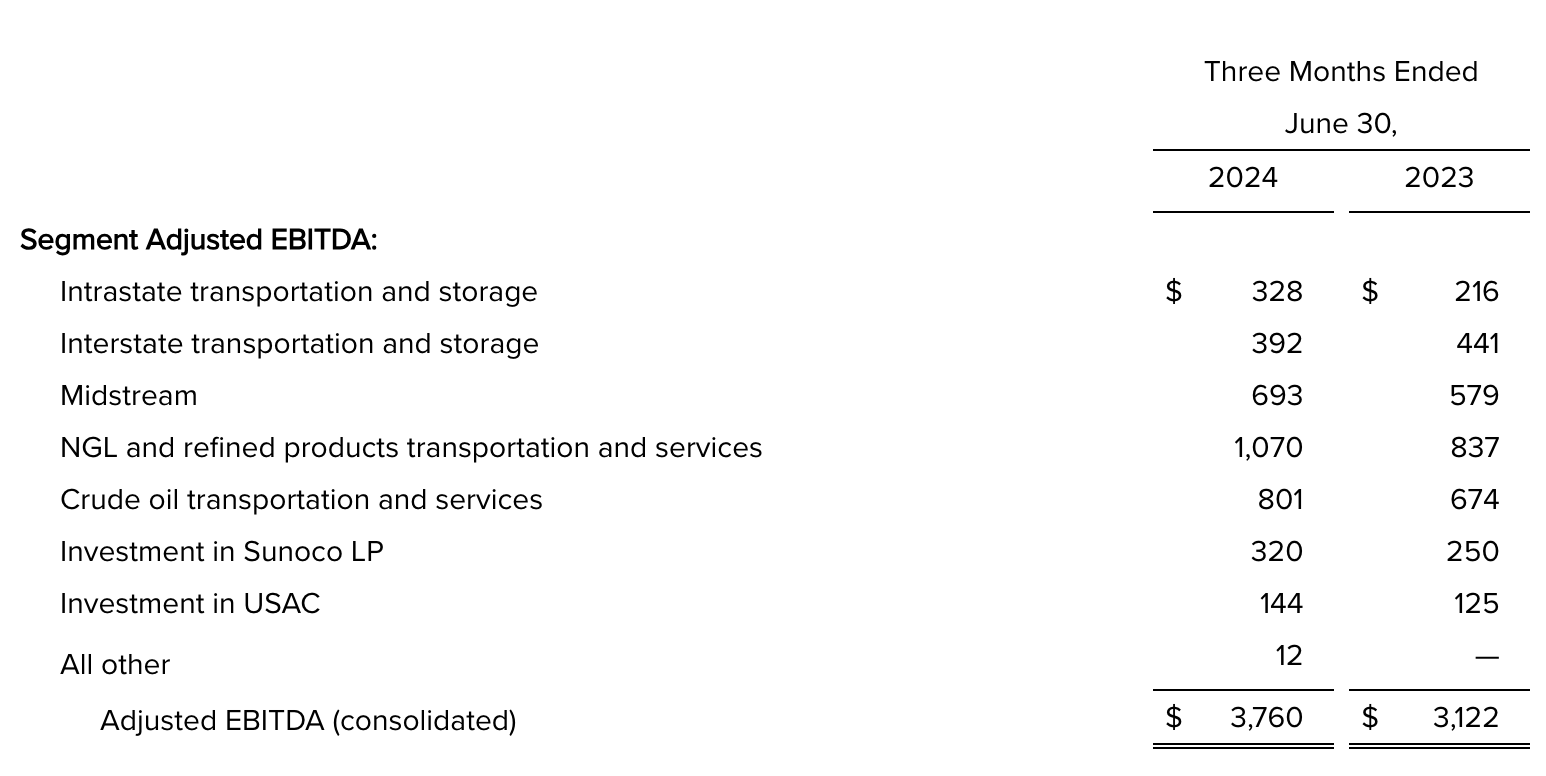Select the 2023 Interstate value 441
The width and height of the screenshot is (1546, 776).
pos(1477,344)
